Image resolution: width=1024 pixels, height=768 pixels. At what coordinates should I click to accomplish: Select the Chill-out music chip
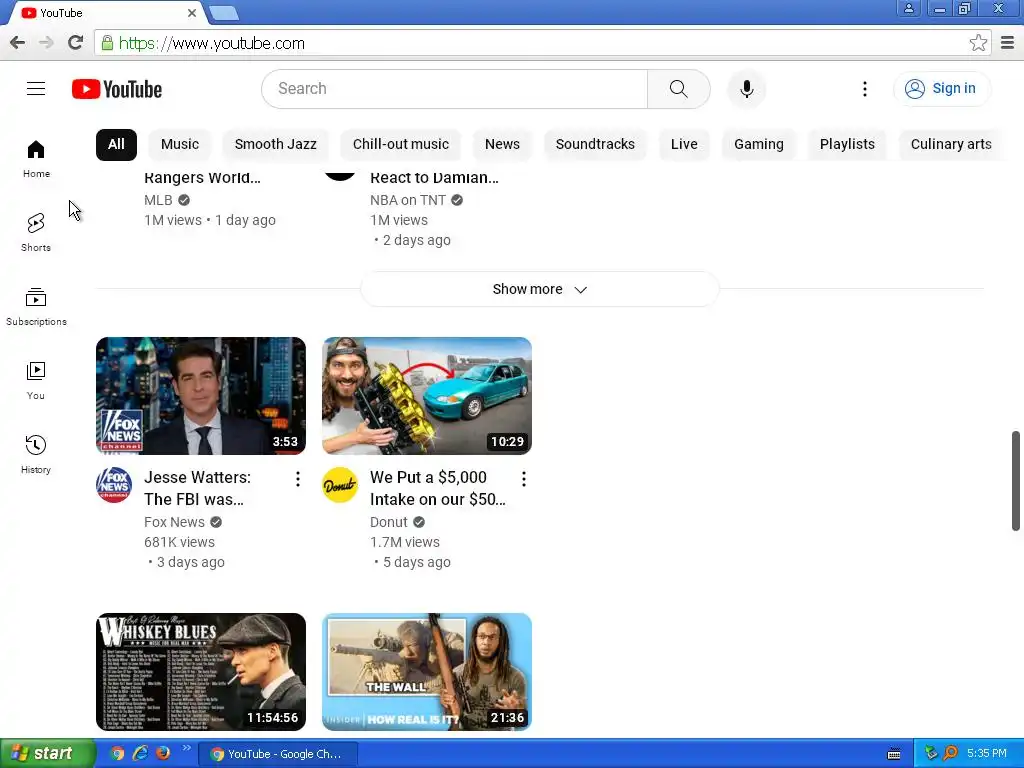click(400, 144)
